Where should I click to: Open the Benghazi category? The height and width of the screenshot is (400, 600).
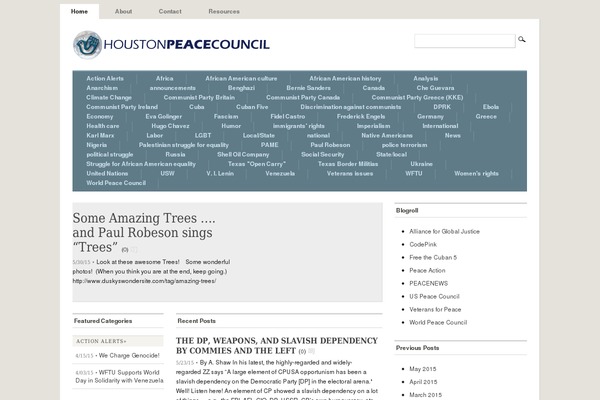241,88
